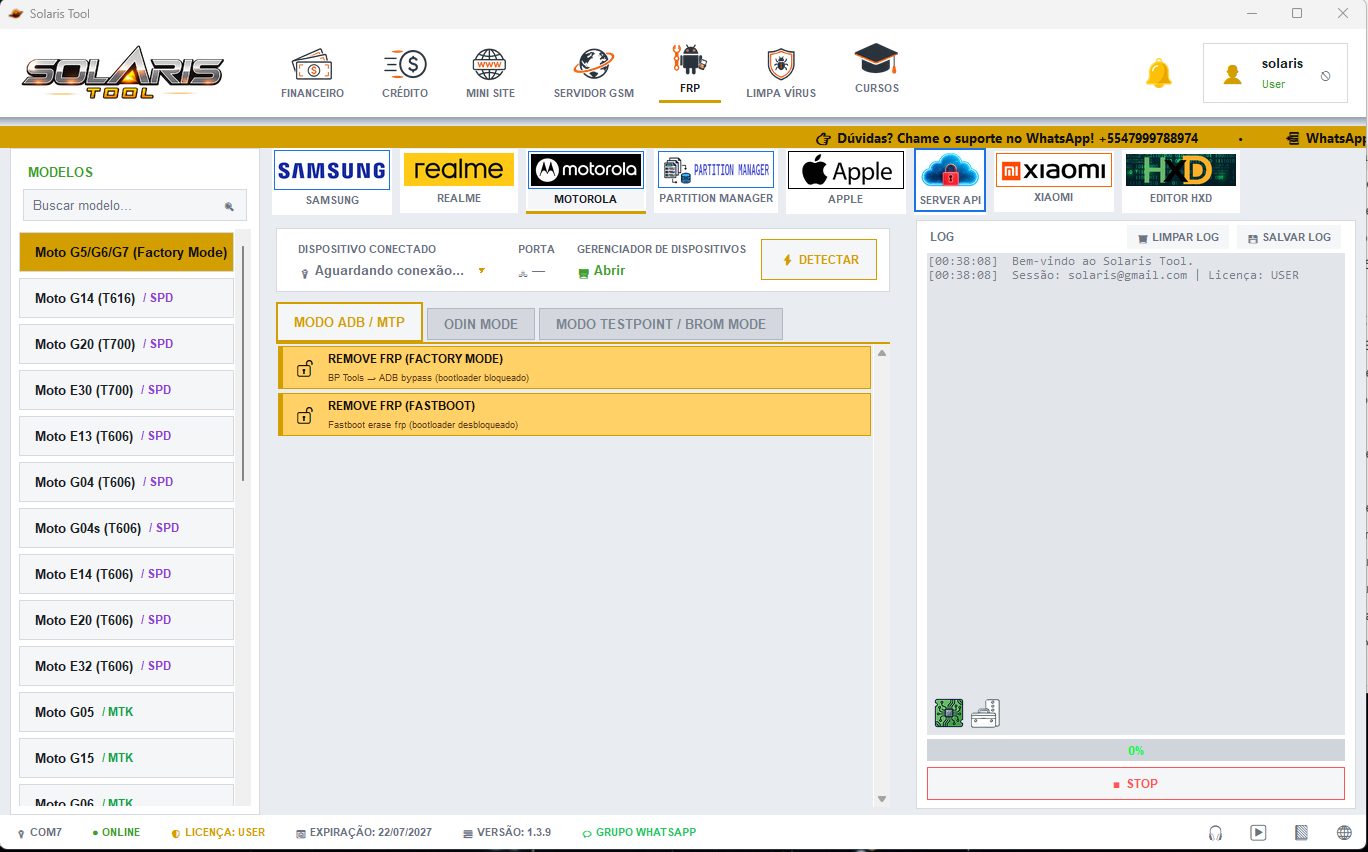Run Remove FRP (Factory Mode)

574,367
